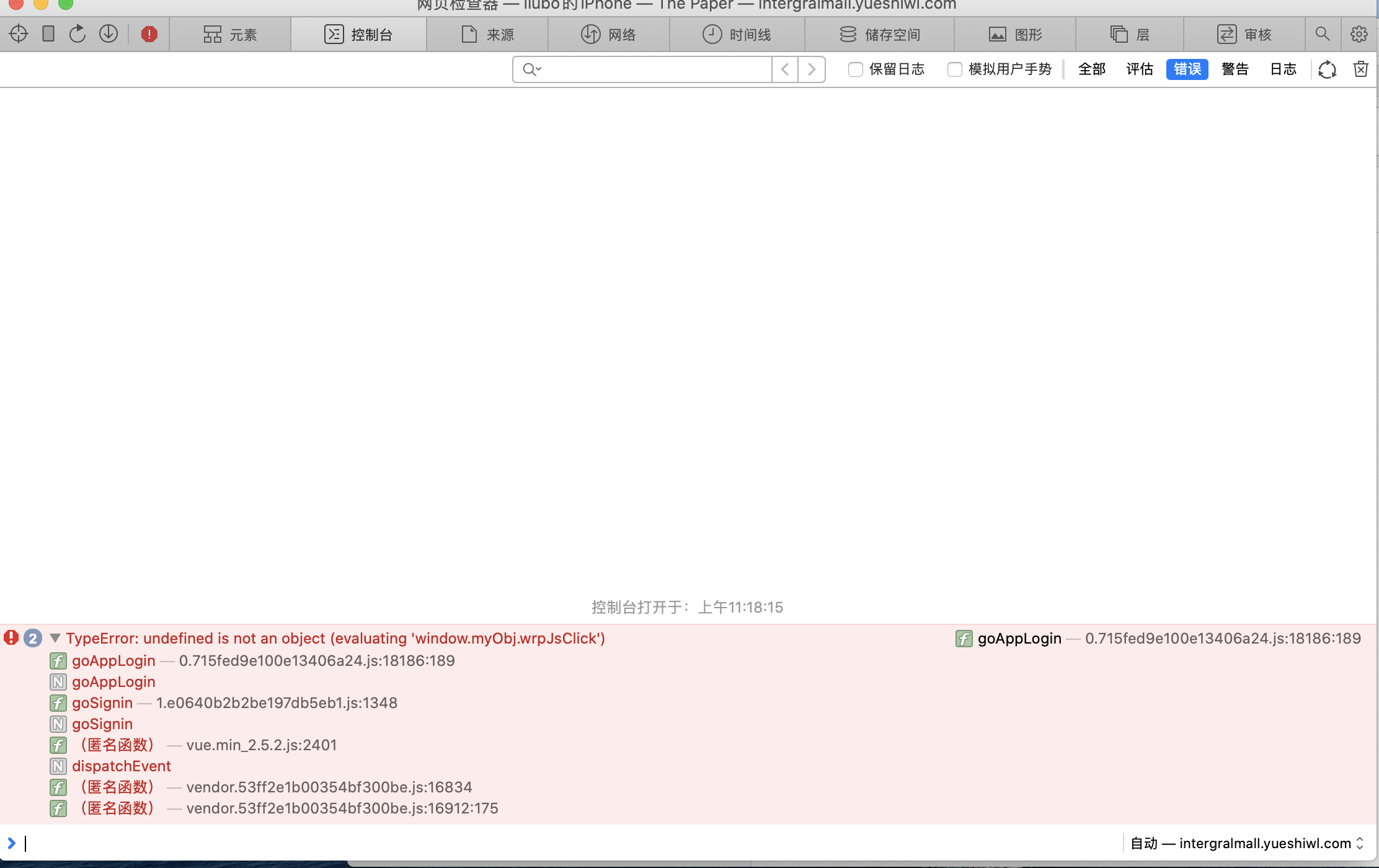Click the element selection crosshair icon
Image resolution: width=1379 pixels, height=868 pixels.
[19, 33]
